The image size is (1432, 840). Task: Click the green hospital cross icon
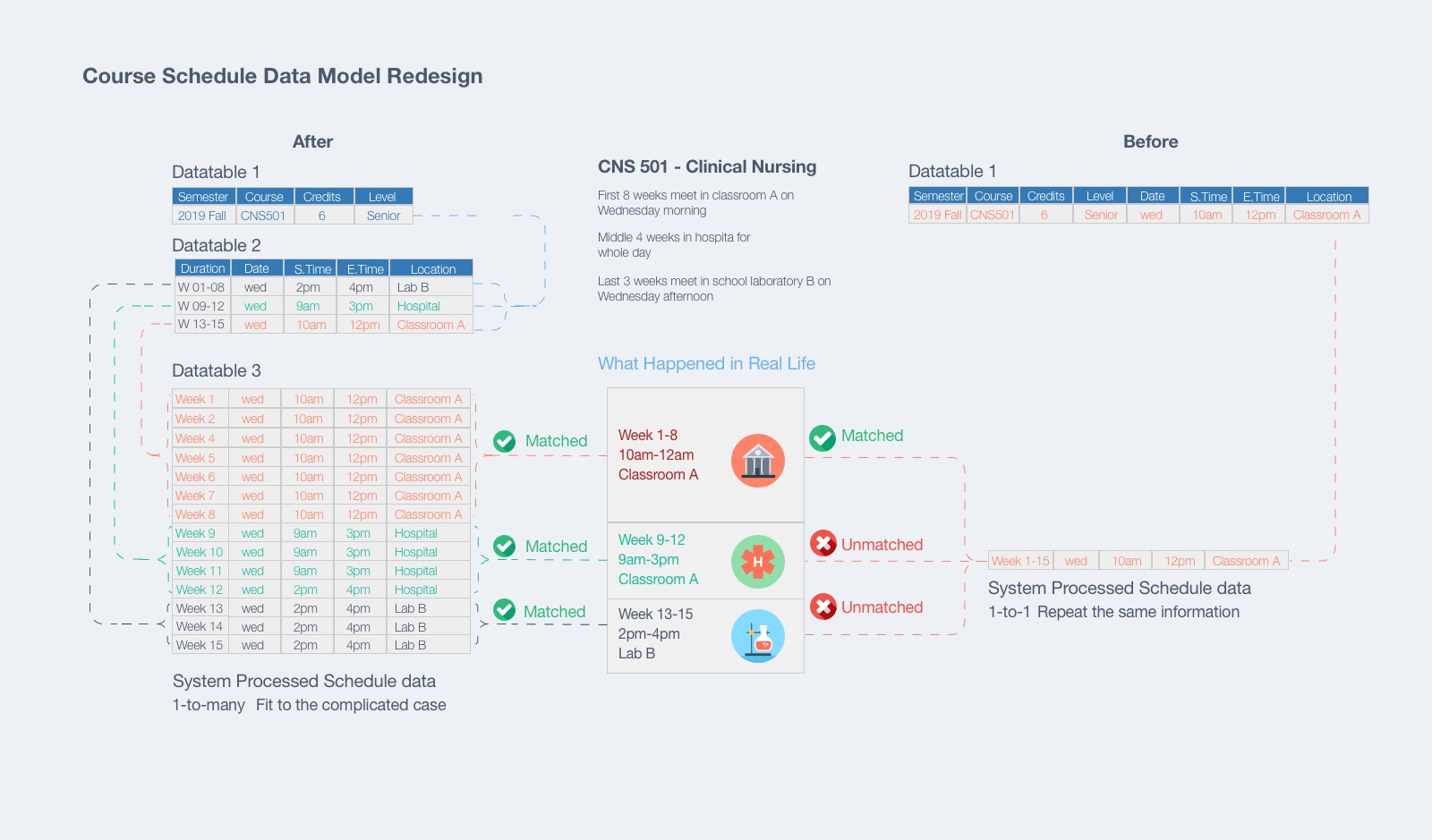758,562
